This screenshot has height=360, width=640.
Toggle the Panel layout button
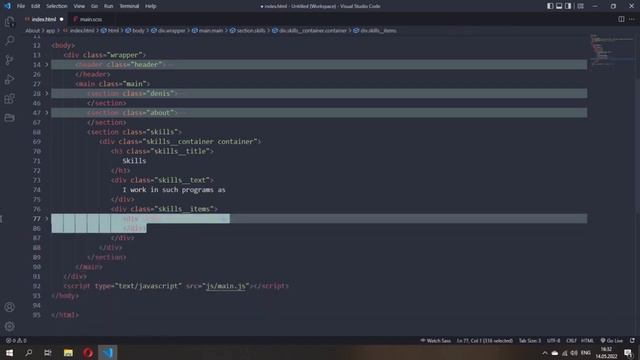pos(559,6)
